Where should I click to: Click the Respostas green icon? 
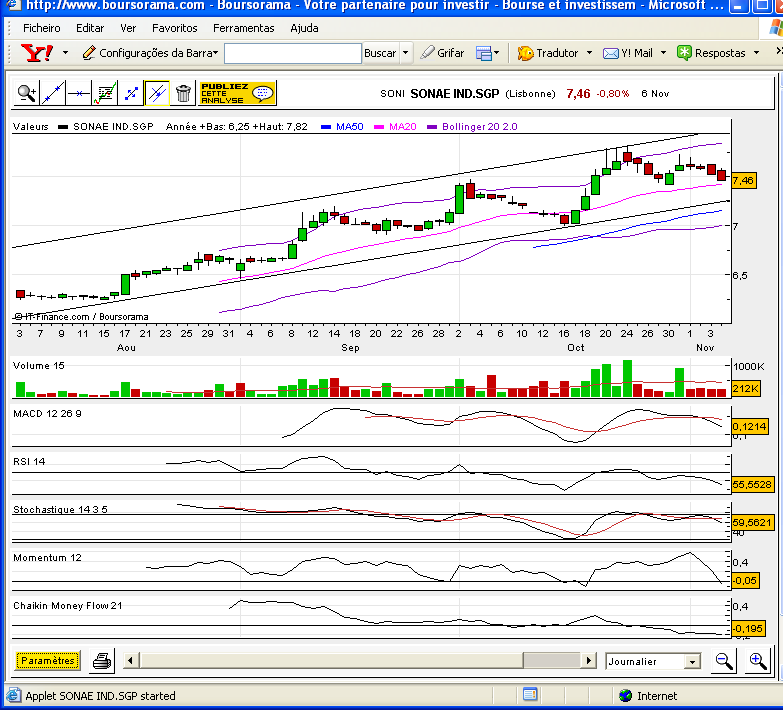pos(684,52)
